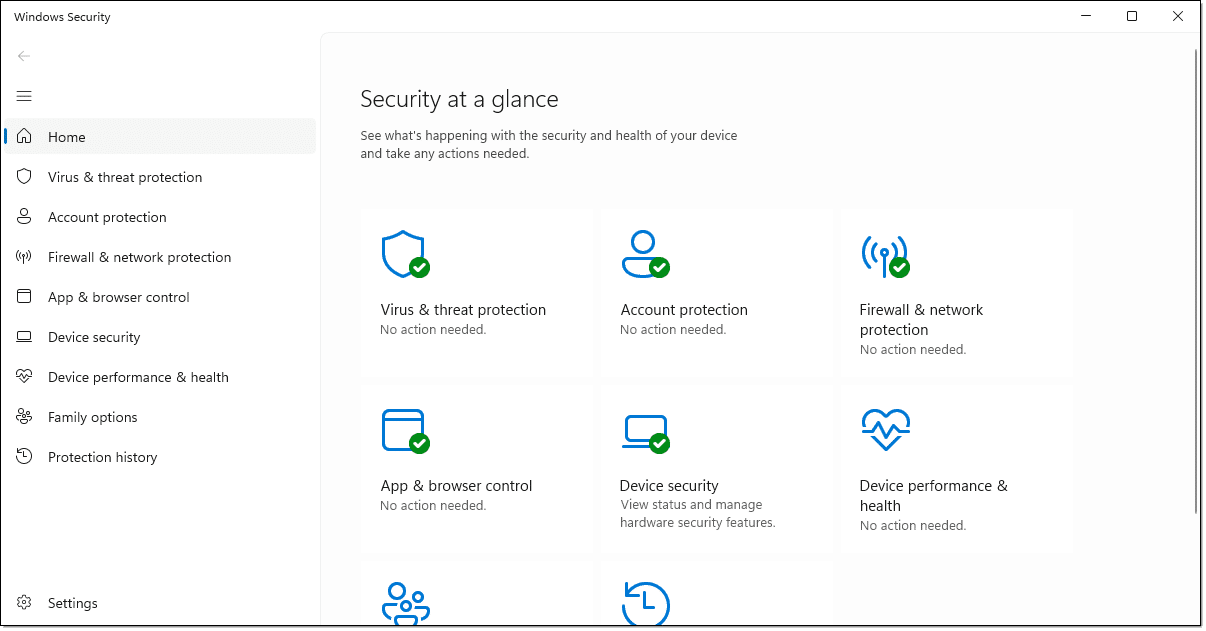Select Firewall & network protection in the sidebar
The image size is (1206, 631).
pos(139,256)
